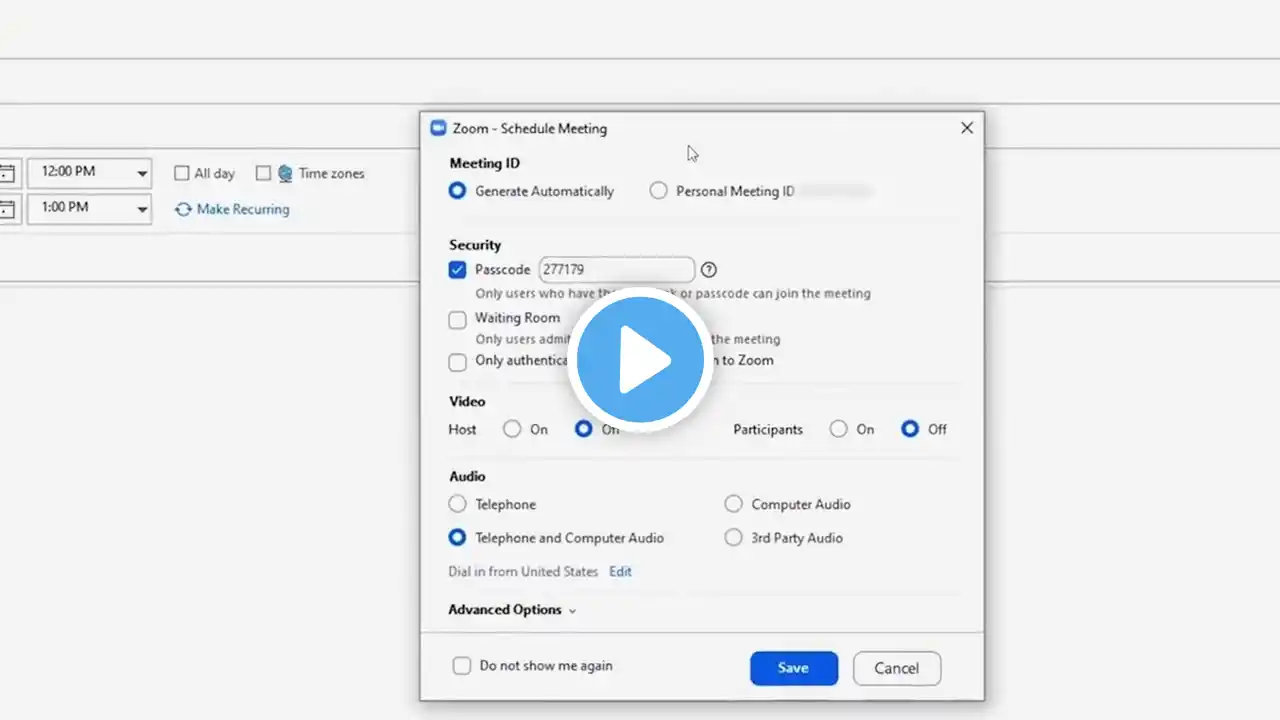Open the 12:00 PM start time dropdown
Image resolution: width=1280 pixels, height=720 pixels.
point(142,173)
